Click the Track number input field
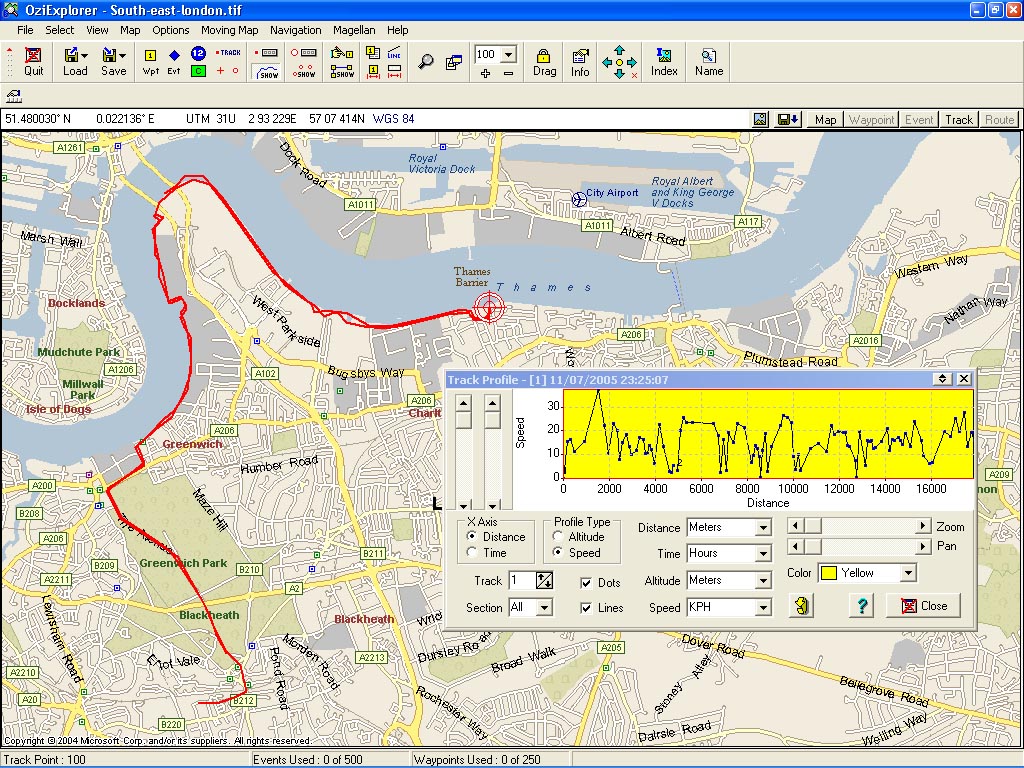 (x=522, y=580)
